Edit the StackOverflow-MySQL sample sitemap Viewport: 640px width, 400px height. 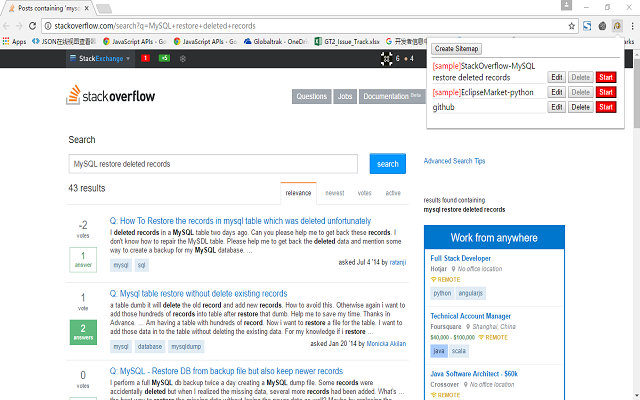pos(557,77)
